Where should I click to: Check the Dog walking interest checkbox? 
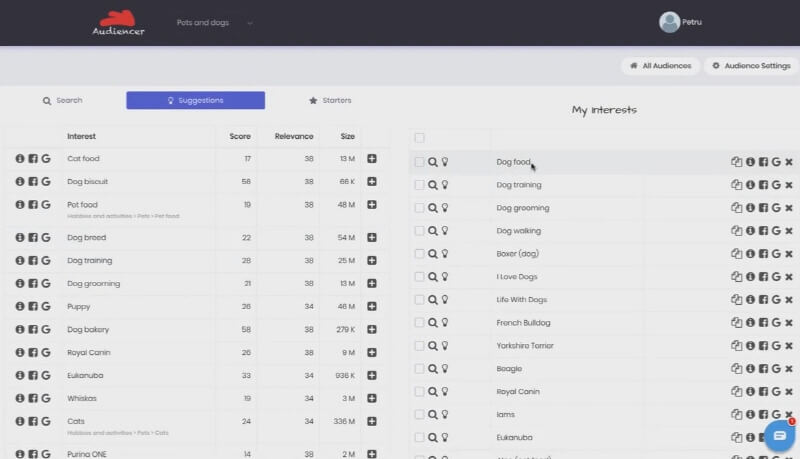click(x=419, y=231)
